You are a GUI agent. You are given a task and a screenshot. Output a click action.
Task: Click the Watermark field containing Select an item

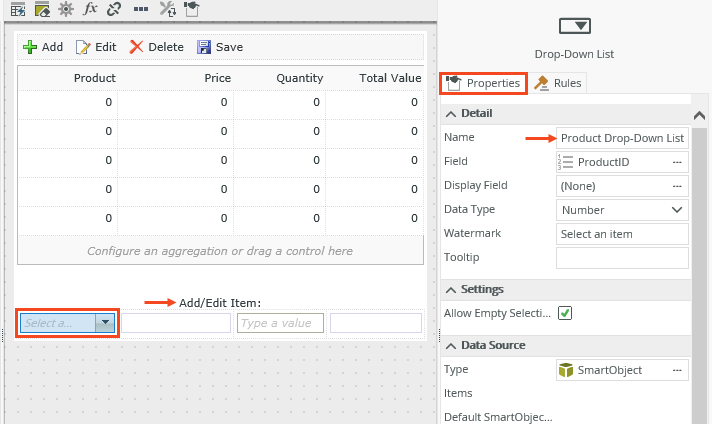click(x=621, y=234)
